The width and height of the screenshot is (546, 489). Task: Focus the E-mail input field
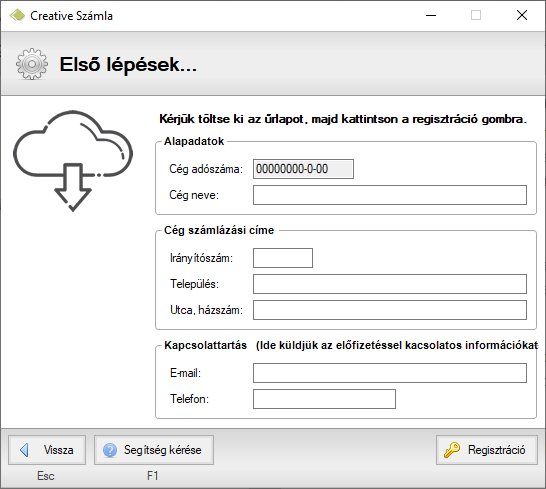390,373
